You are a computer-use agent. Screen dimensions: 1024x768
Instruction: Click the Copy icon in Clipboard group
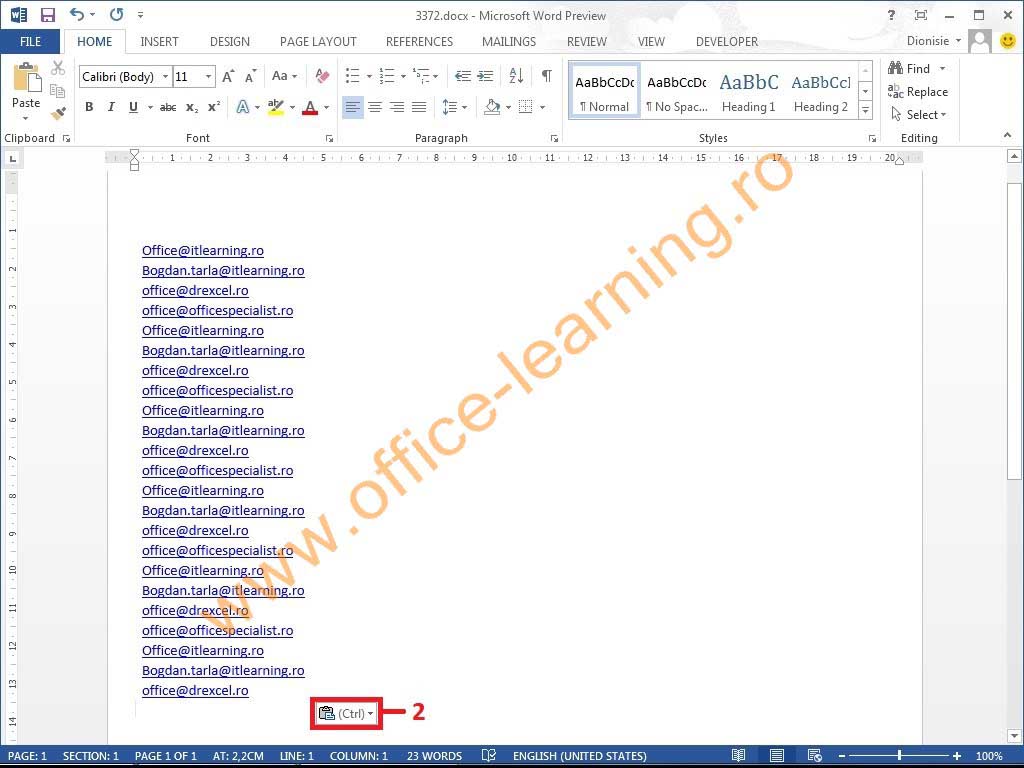click(x=58, y=91)
